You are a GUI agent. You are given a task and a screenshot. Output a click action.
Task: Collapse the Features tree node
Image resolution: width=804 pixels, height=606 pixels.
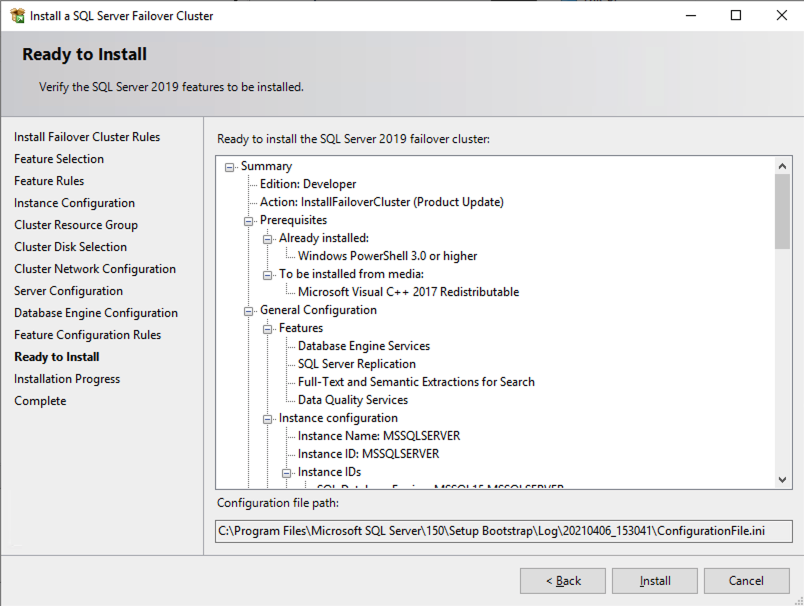tap(268, 328)
